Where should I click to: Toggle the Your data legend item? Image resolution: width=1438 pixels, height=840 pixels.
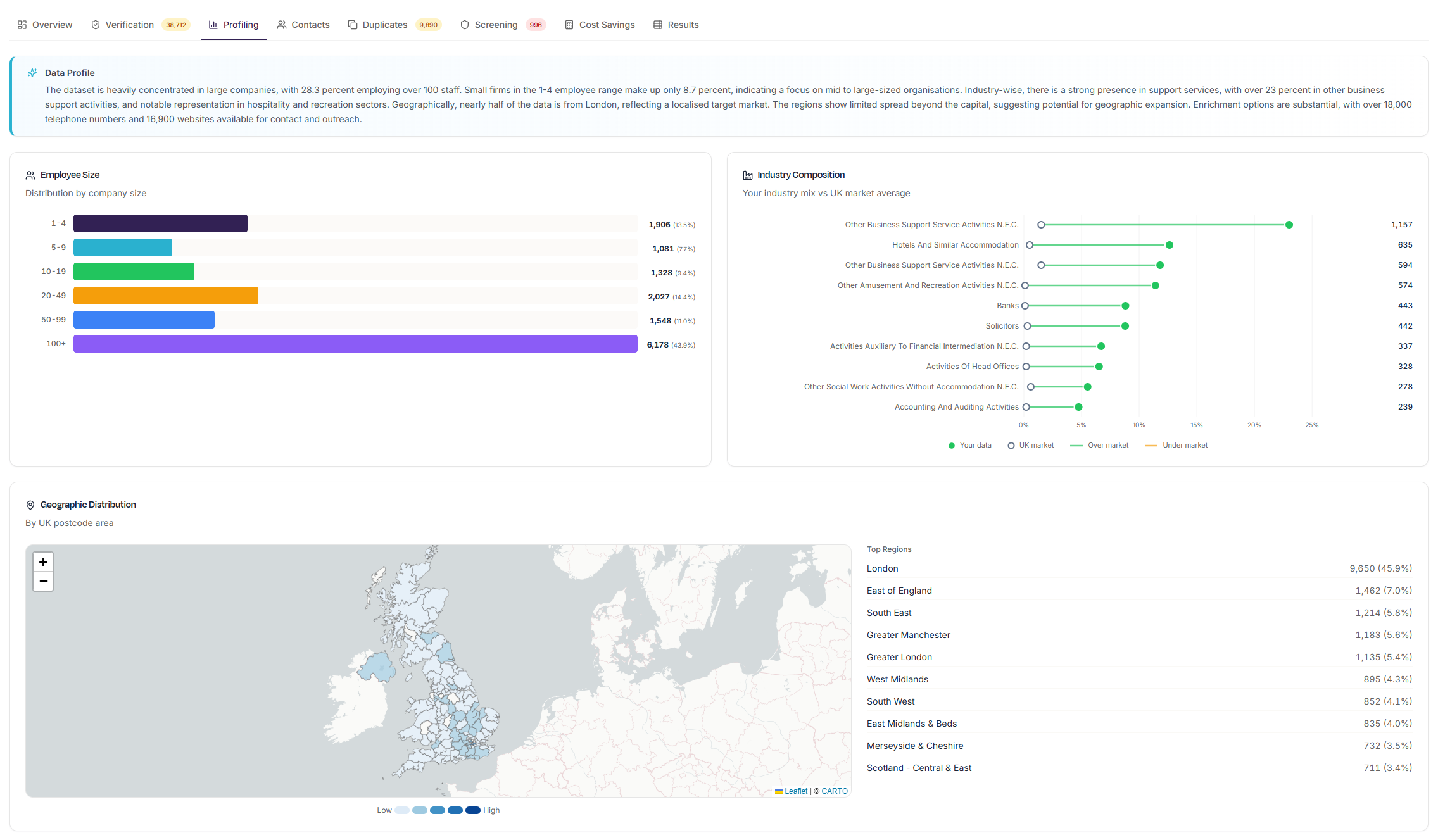[970, 445]
